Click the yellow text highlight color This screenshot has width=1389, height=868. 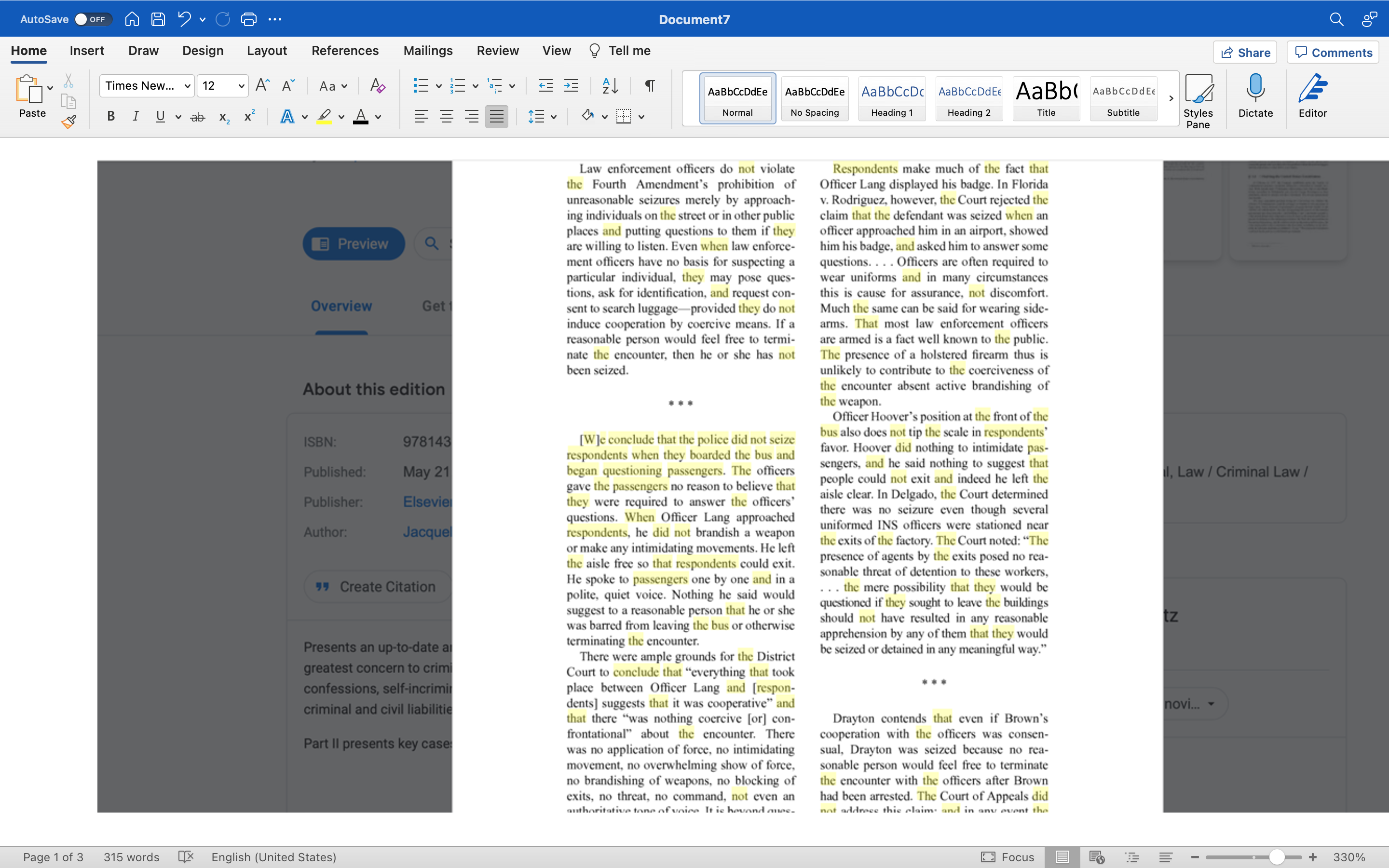(324, 117)
